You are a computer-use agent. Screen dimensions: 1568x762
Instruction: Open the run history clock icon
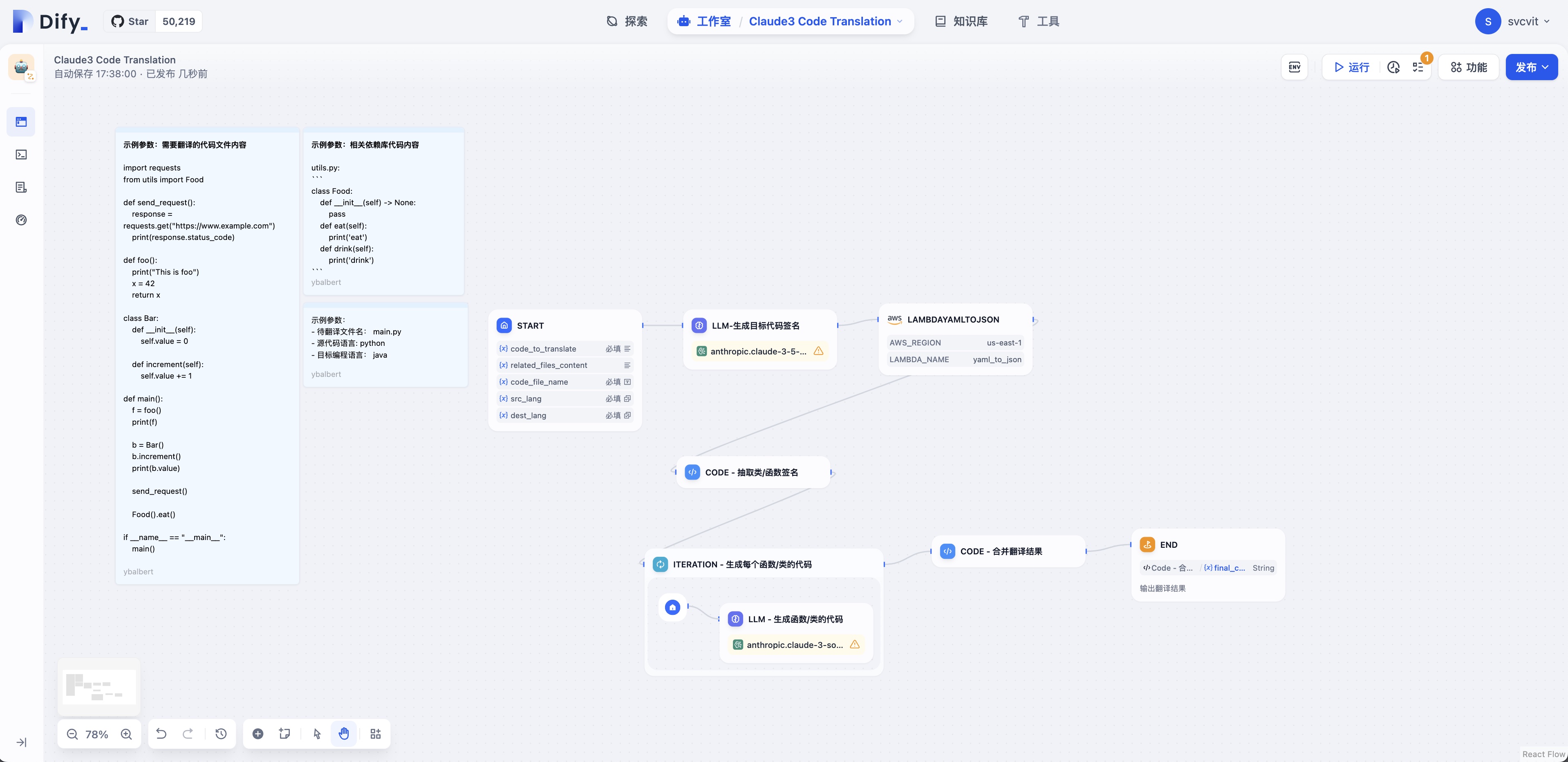(1393, 67)
